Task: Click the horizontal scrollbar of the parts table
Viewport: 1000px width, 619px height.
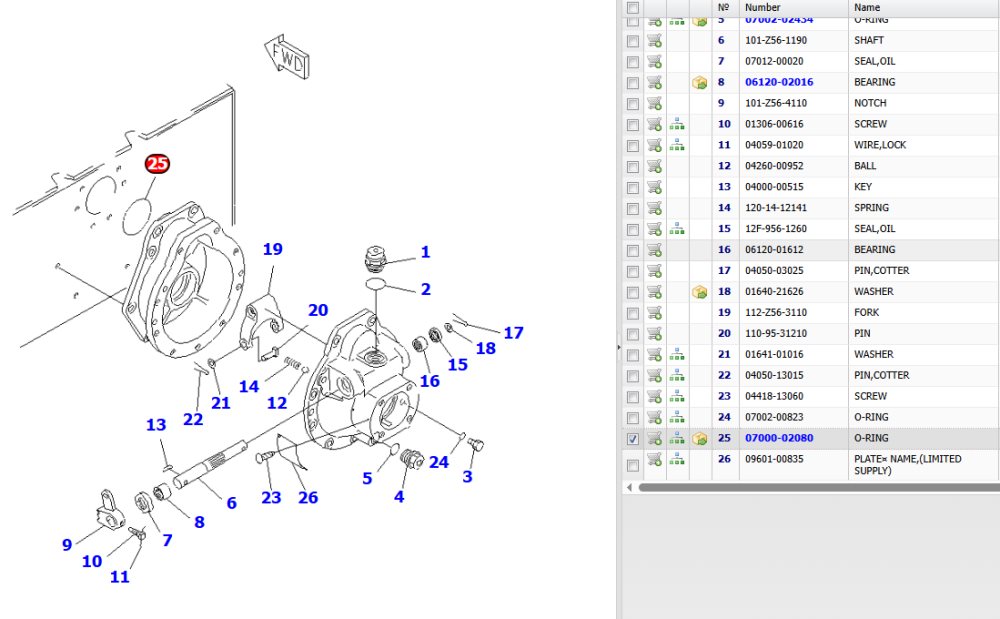Action: [x=819, y=488]
